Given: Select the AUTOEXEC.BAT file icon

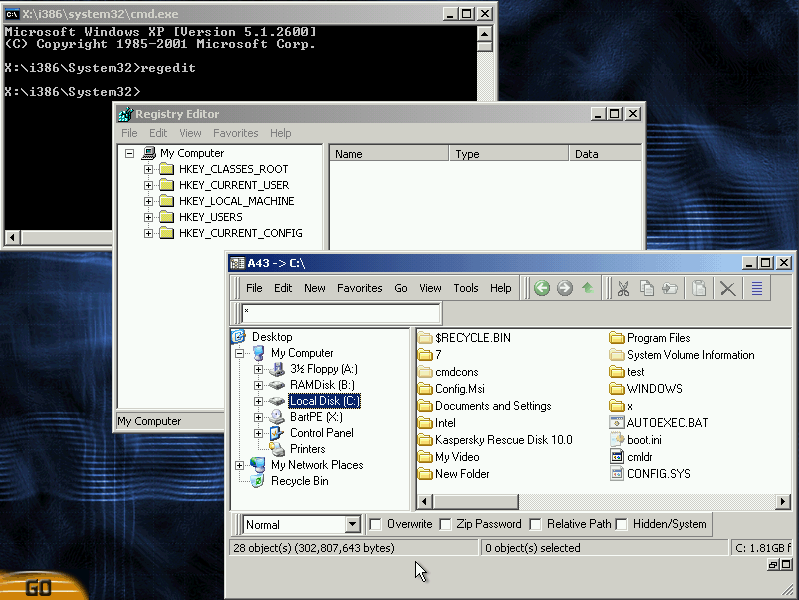Looking at the screenshot, I should 617,423.
